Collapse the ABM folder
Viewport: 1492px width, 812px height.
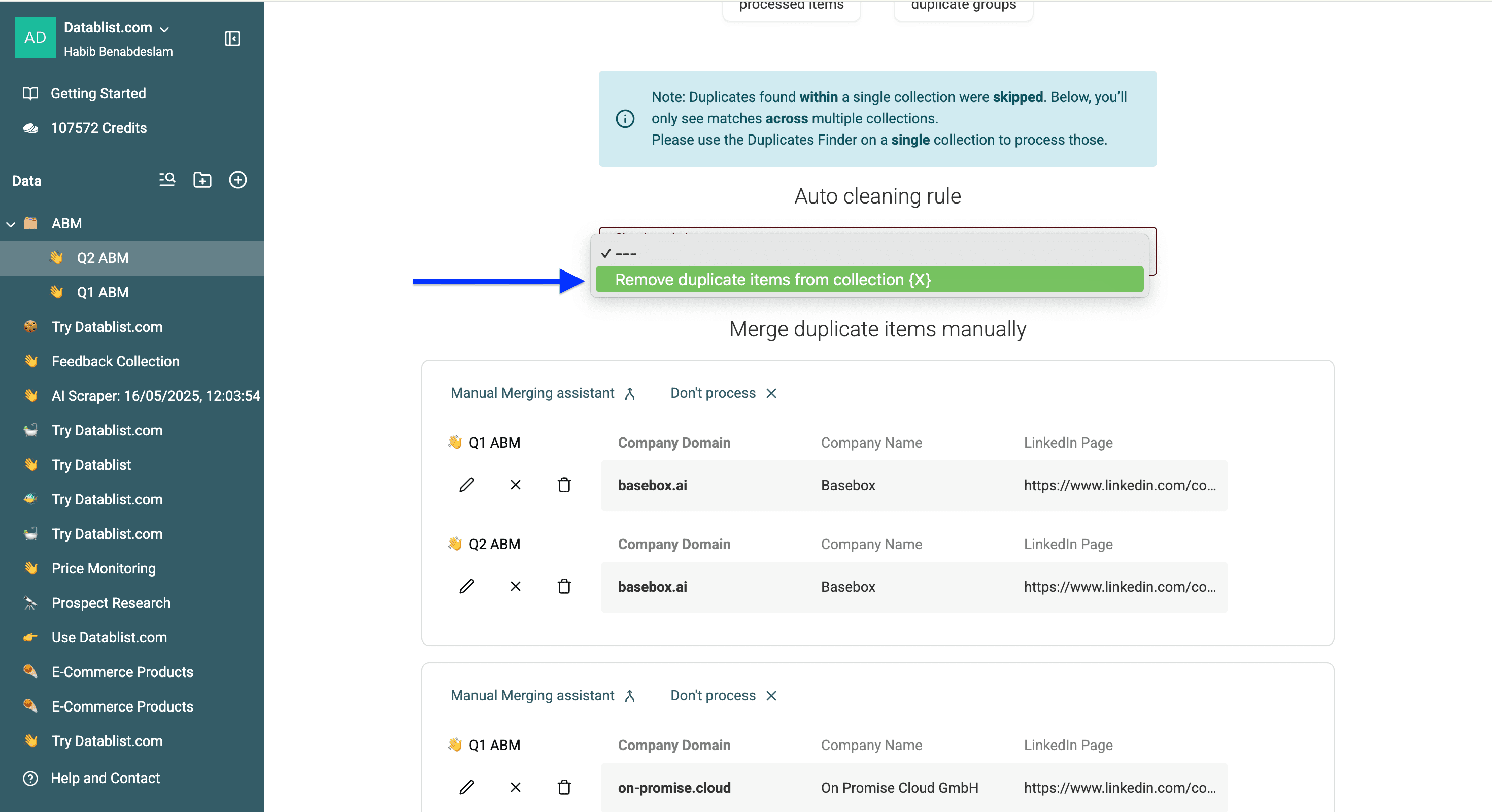(11, 224)
